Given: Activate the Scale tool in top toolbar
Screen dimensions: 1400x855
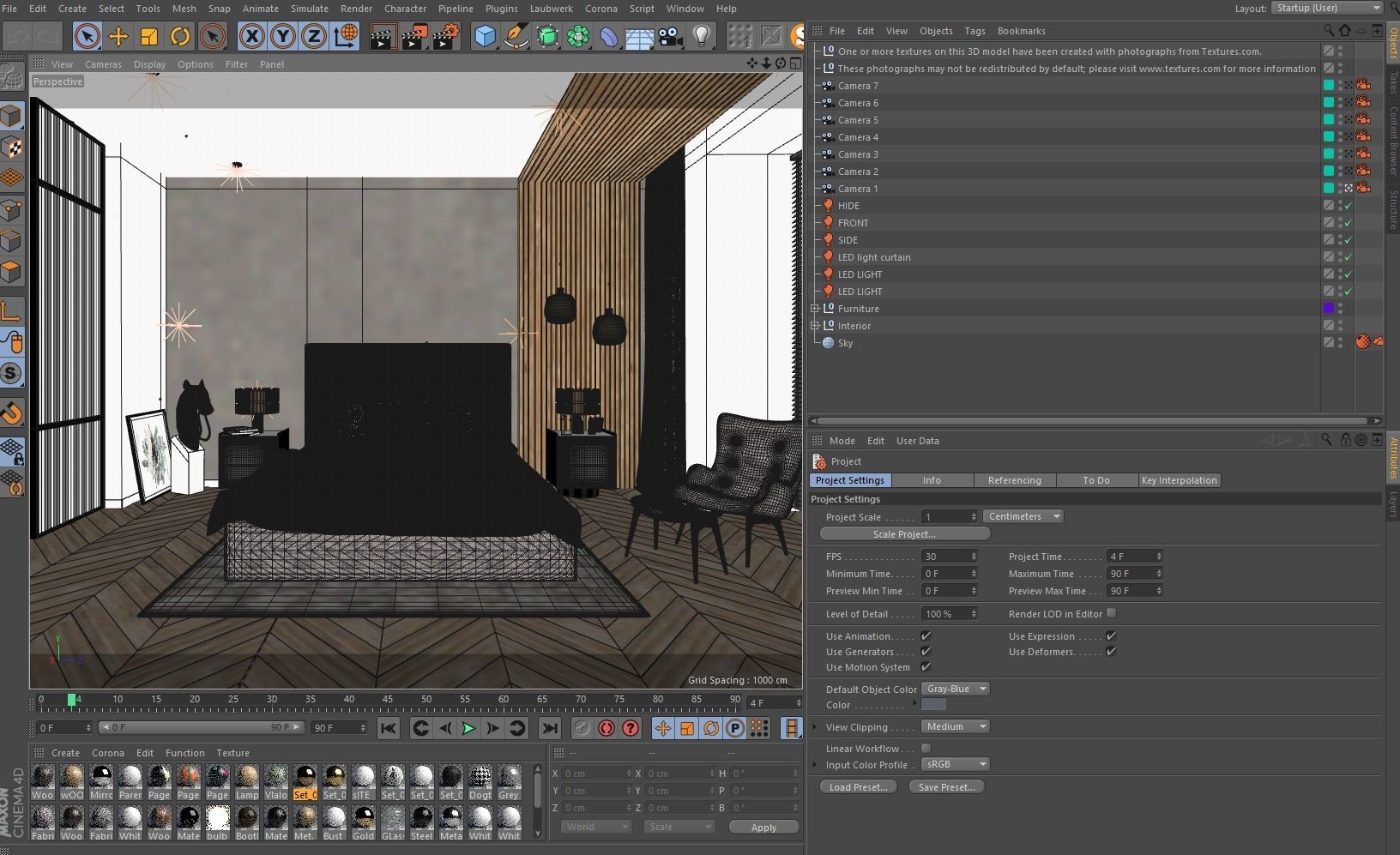Looking at the screenshot, I should click(148, 36).
